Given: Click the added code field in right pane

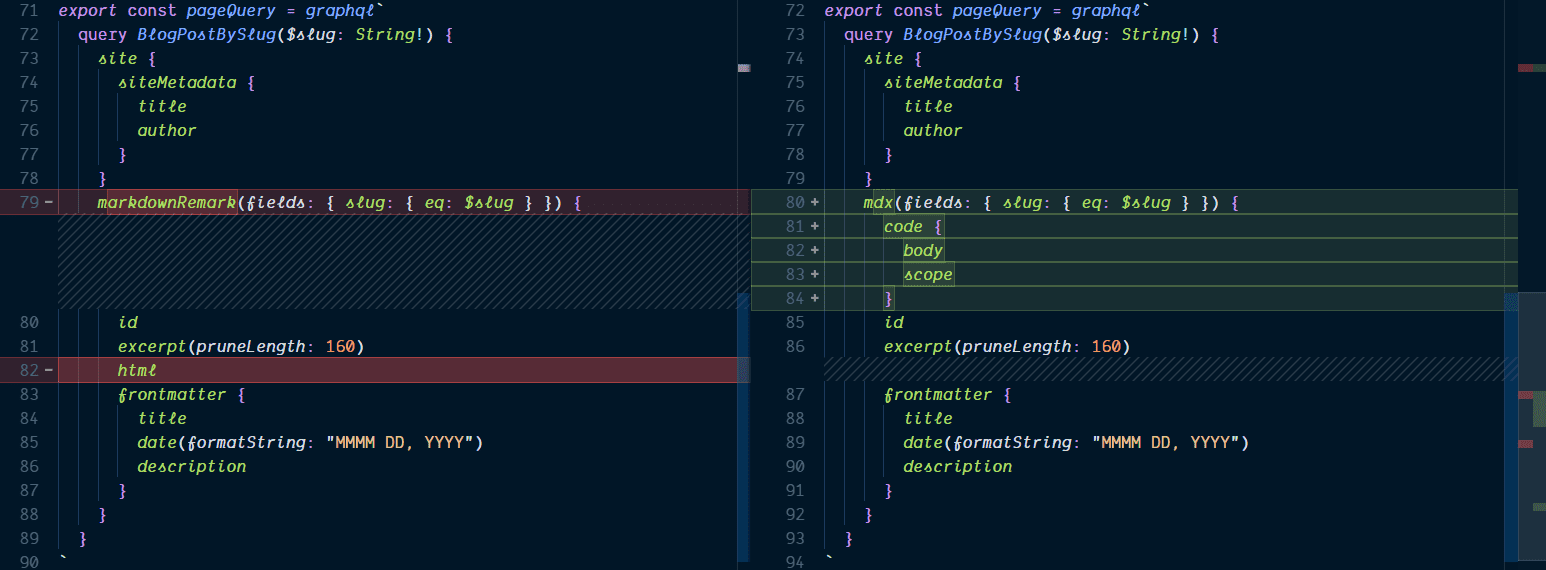Looking at the screenshot, I should [x=903, y=227].
